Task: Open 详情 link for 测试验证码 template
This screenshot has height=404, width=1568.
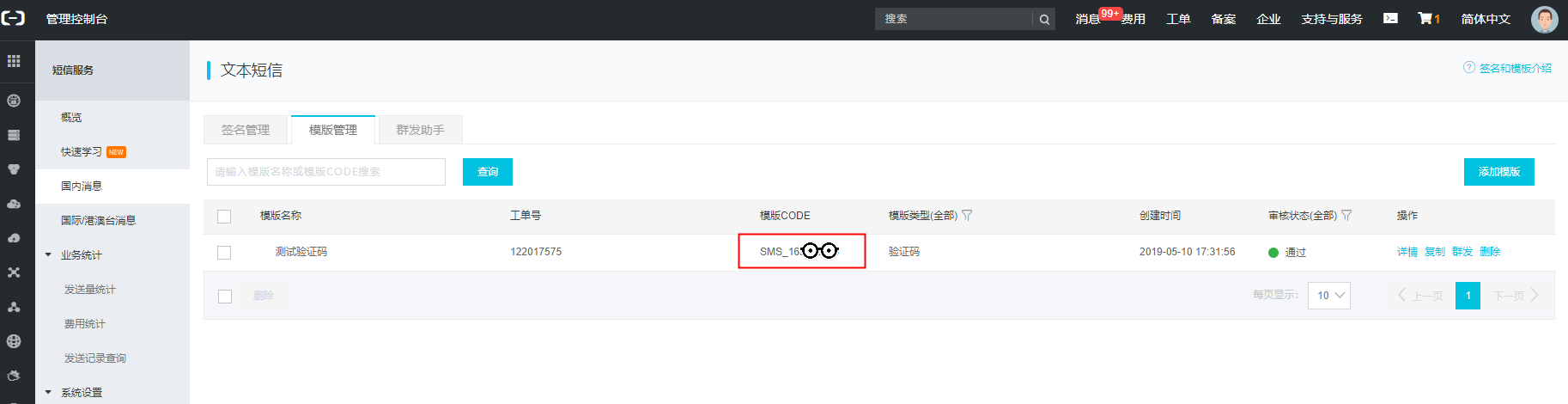Action: click(1407, 252)
